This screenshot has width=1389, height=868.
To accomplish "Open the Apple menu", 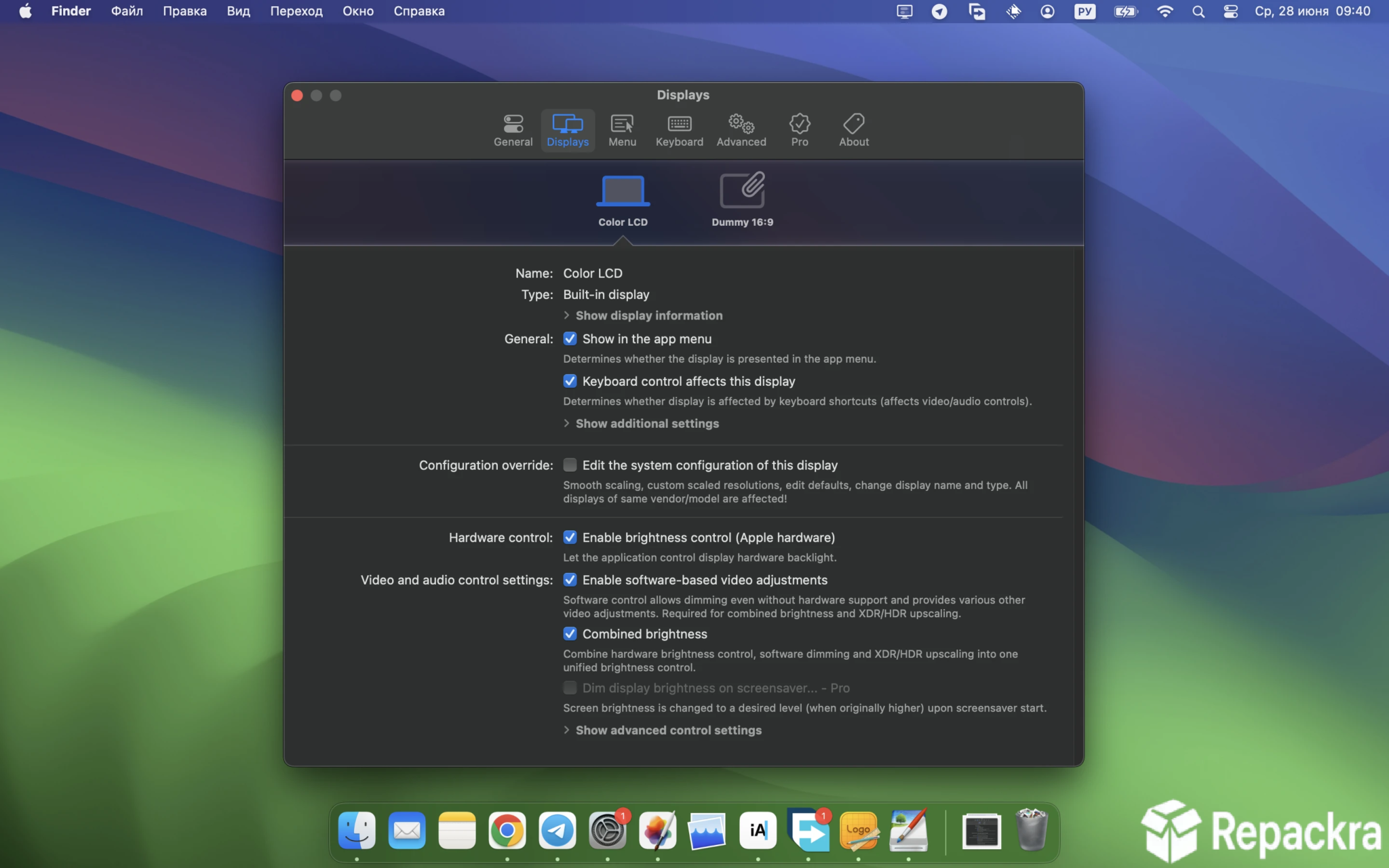I will 25,11.
